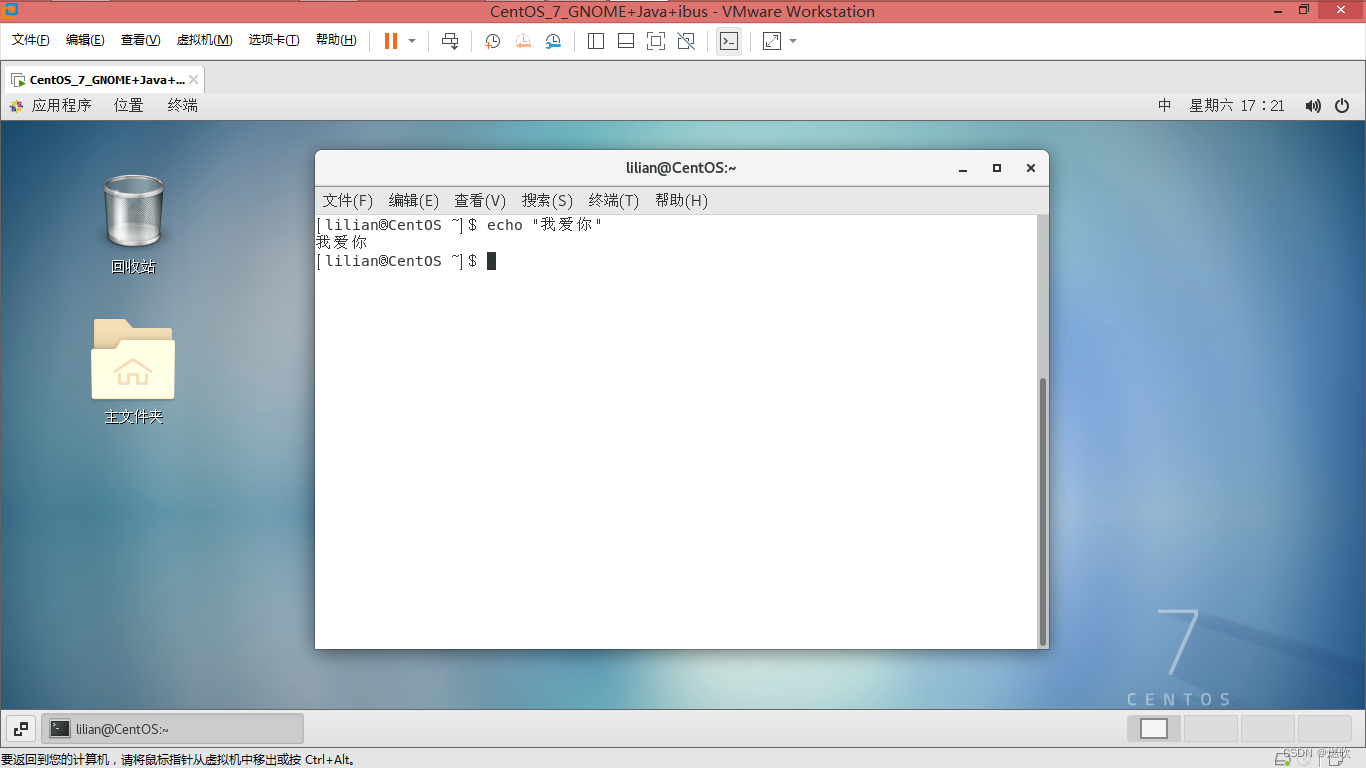Image resolution: width=1366 pixels, height=768 pixels.
Task: Click the echo "我爱你" command text
Action: [x=545, y=225]
